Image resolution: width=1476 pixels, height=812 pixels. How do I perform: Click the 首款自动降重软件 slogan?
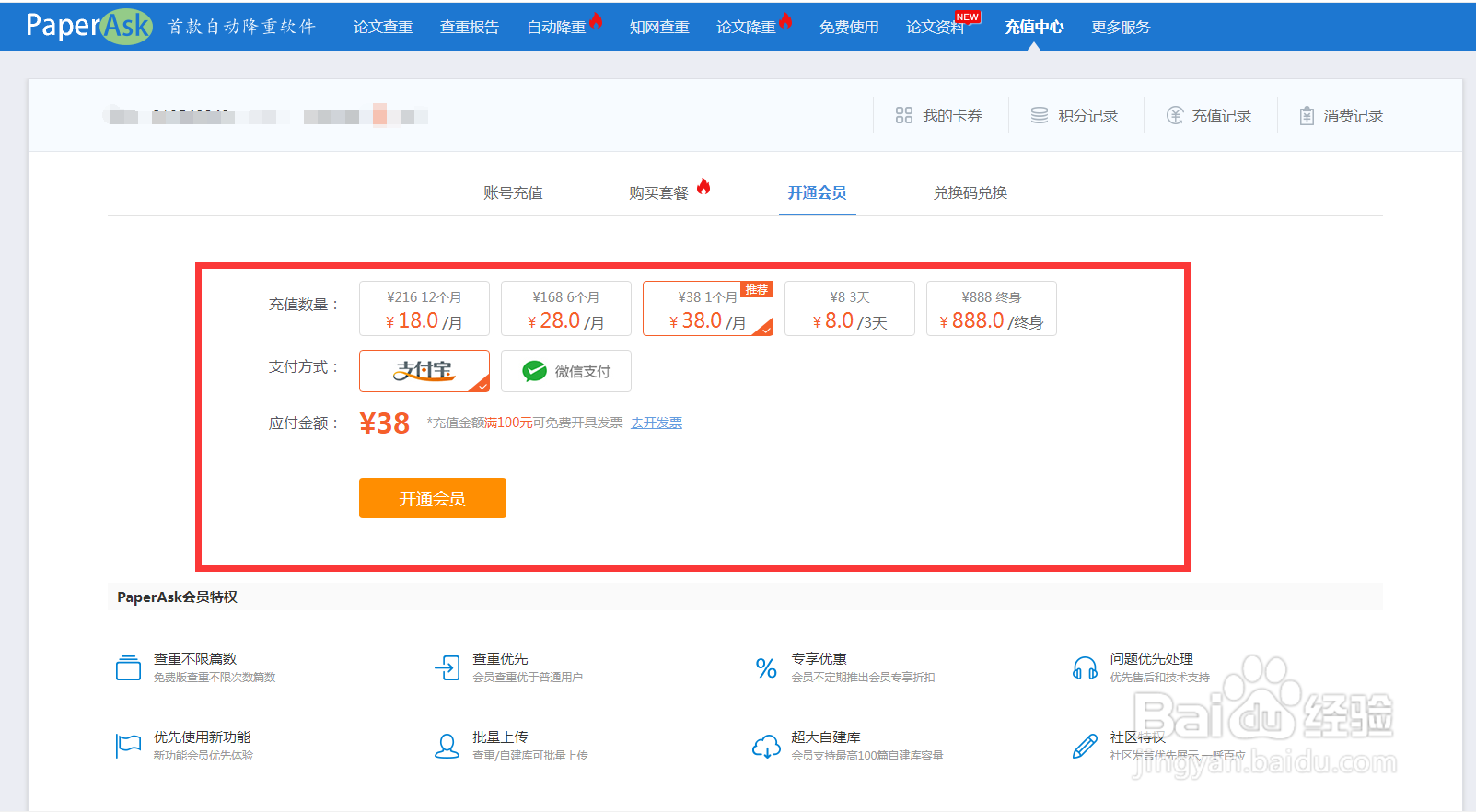[241, 27]
